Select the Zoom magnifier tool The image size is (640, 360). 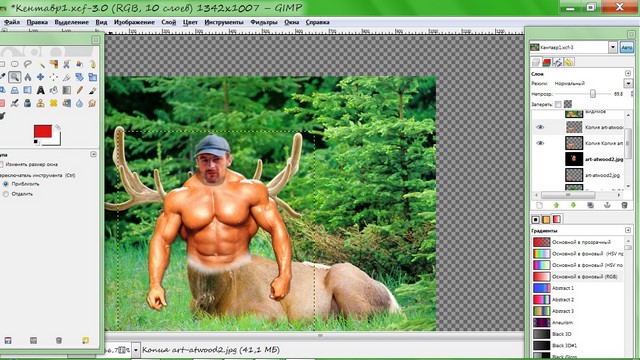point(15,77)
